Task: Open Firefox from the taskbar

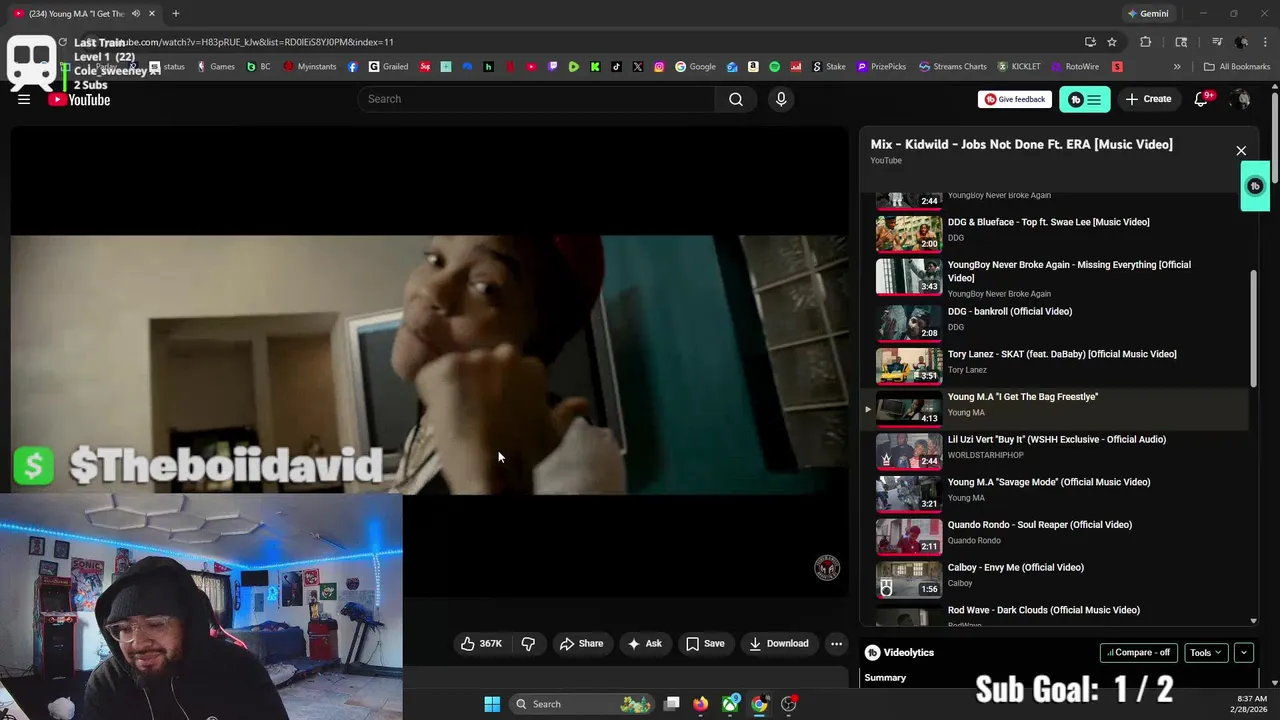Action: pyautogui.click(x=701, y=704)
